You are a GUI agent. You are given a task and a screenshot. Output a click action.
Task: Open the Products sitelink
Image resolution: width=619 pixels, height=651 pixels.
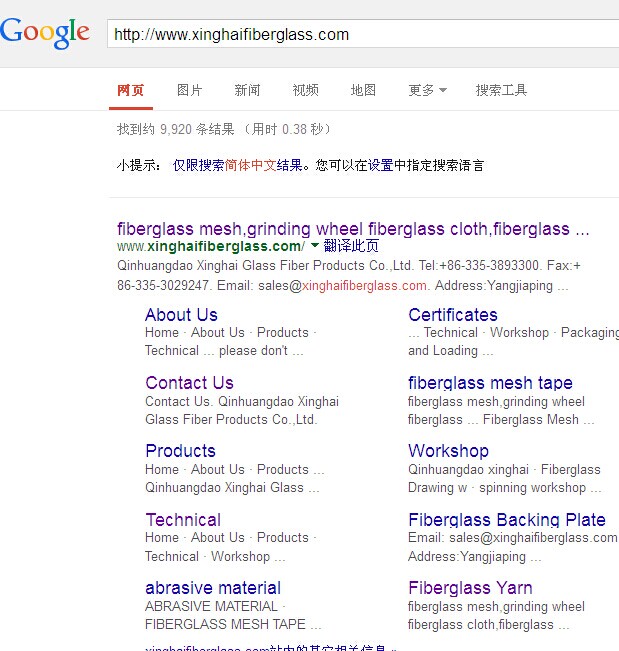pos(181,451)
